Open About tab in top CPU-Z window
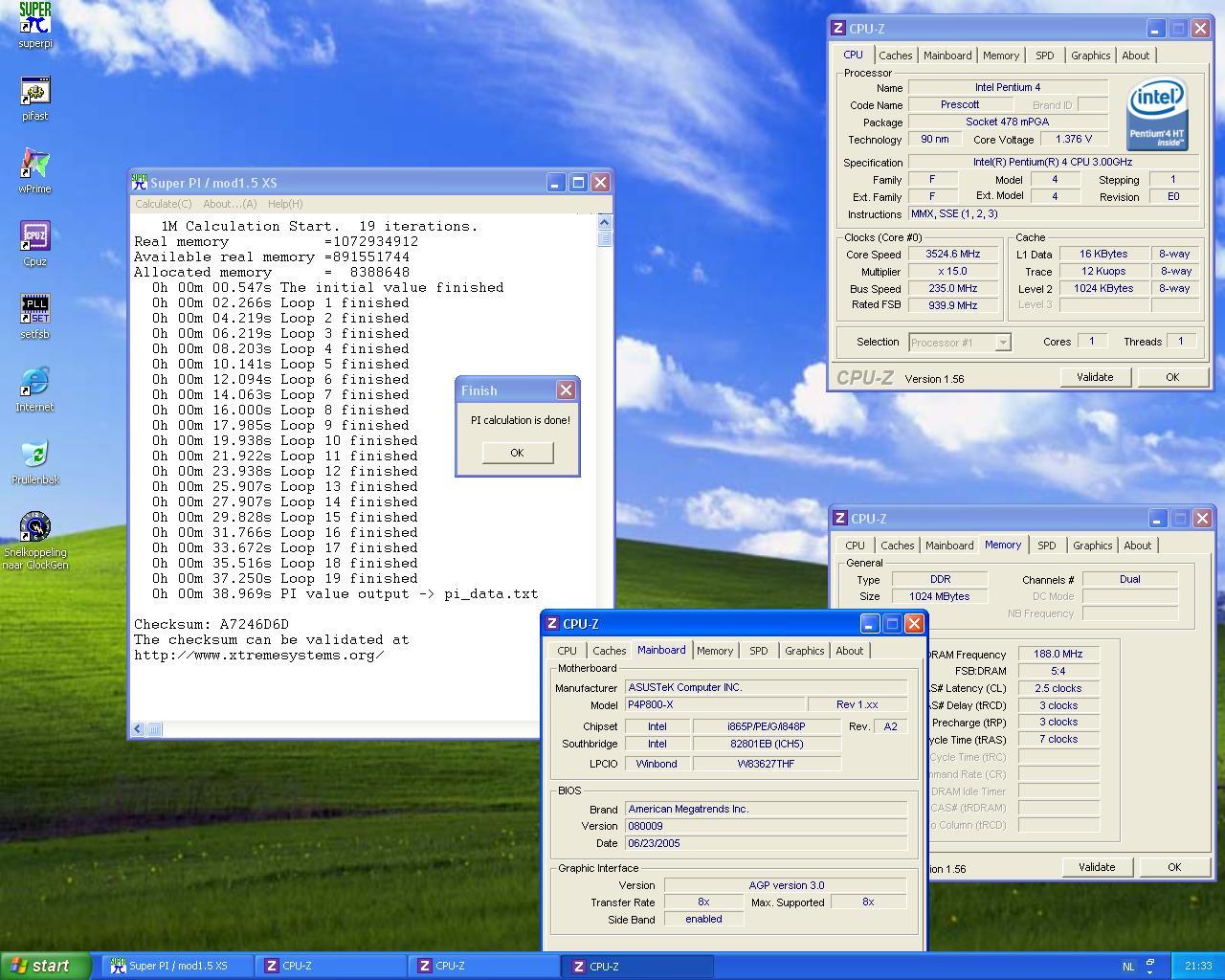1225x980 pixels. (1136, 56)
